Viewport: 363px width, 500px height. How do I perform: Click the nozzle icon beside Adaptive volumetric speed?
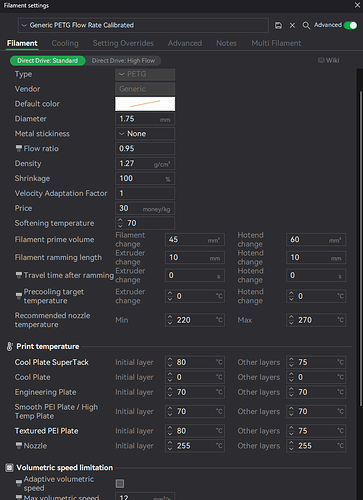19,483
